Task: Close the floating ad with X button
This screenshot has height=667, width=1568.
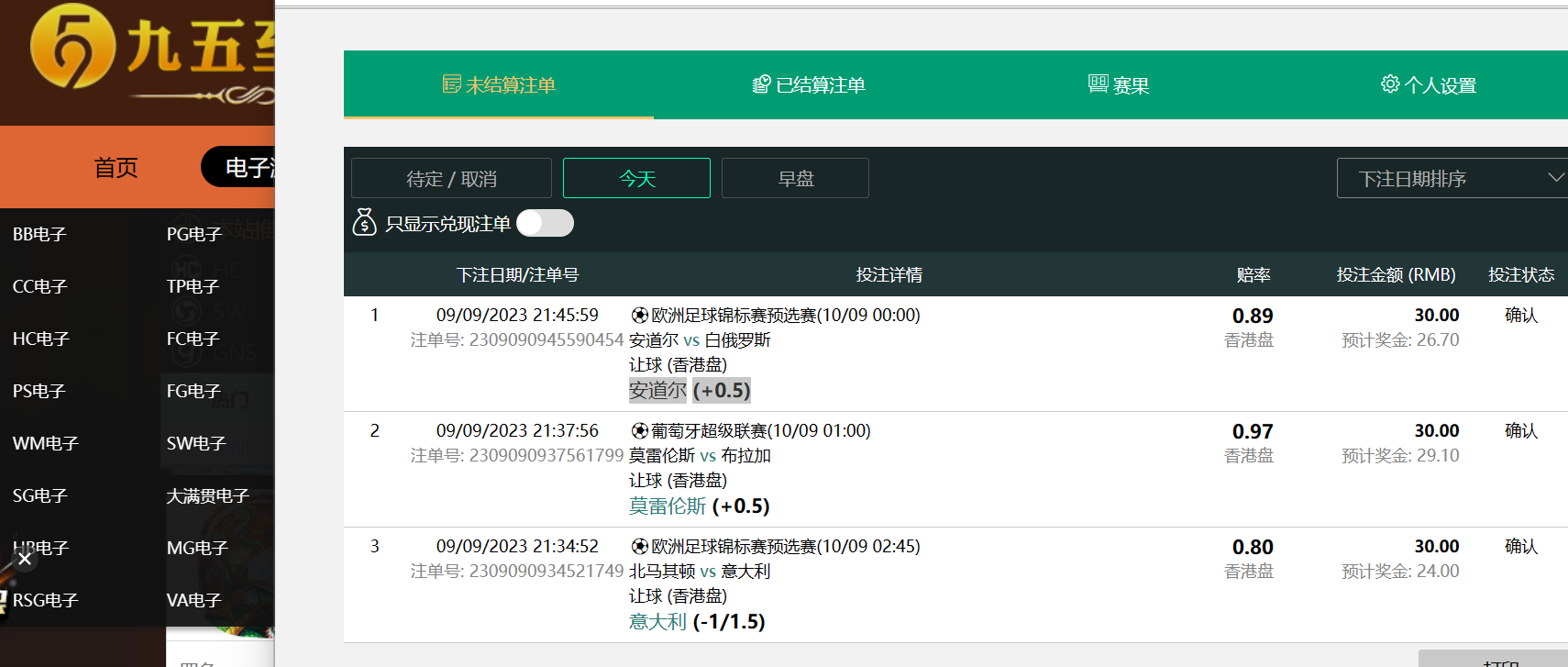Action: point(25,559)
